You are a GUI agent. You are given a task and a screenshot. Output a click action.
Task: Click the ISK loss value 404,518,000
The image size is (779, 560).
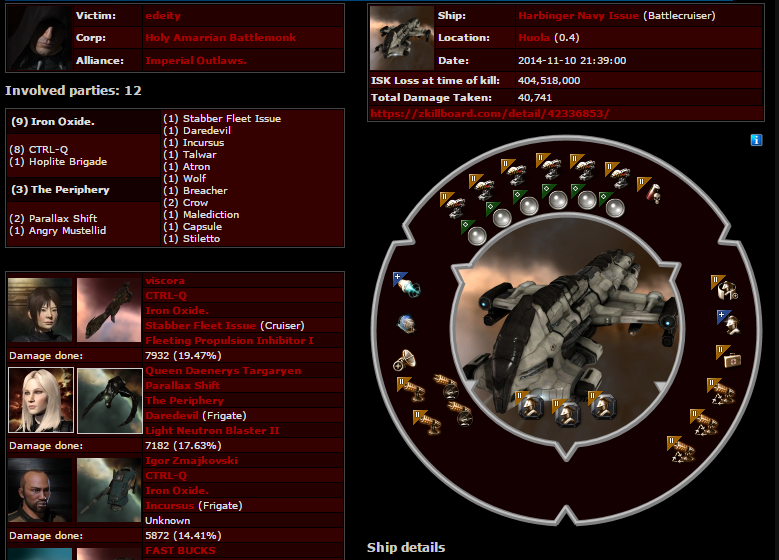[x=549, y=80]
